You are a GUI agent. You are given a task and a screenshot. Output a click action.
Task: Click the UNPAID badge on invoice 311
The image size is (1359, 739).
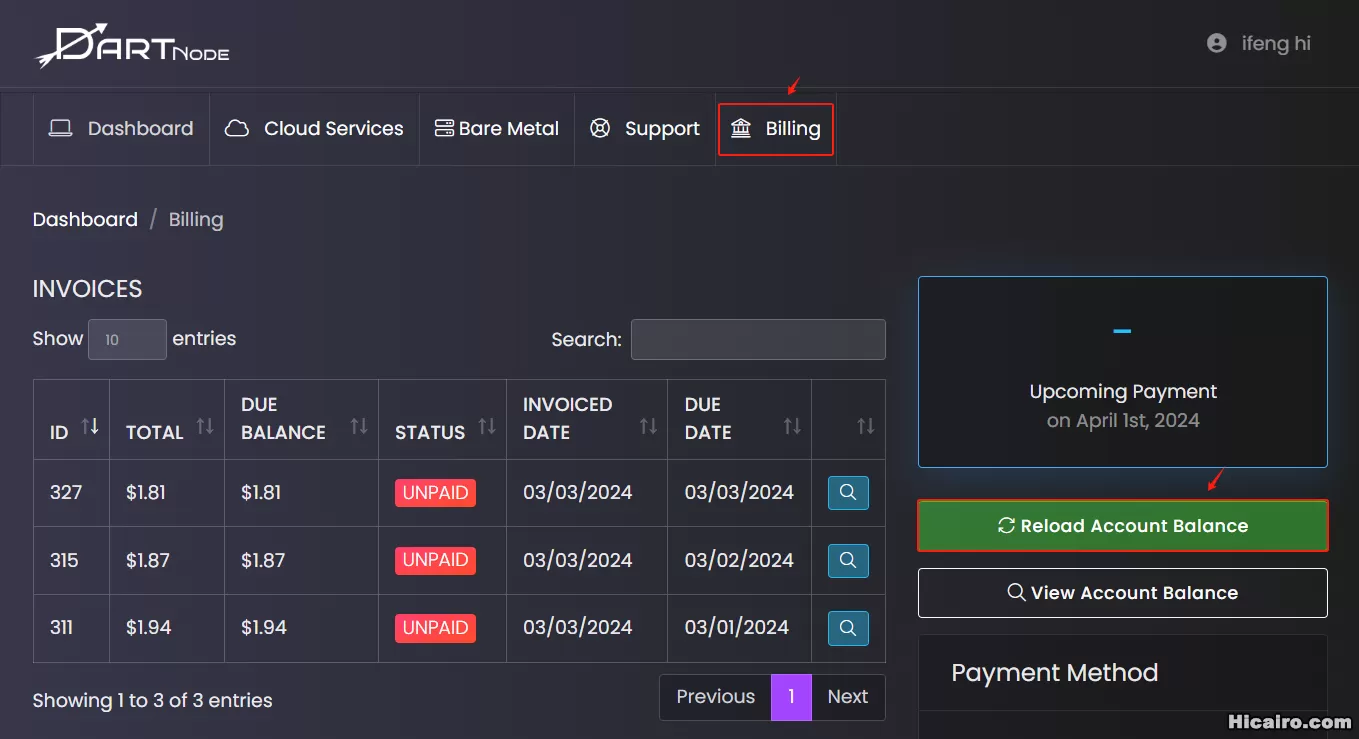[x=435, y=628]
